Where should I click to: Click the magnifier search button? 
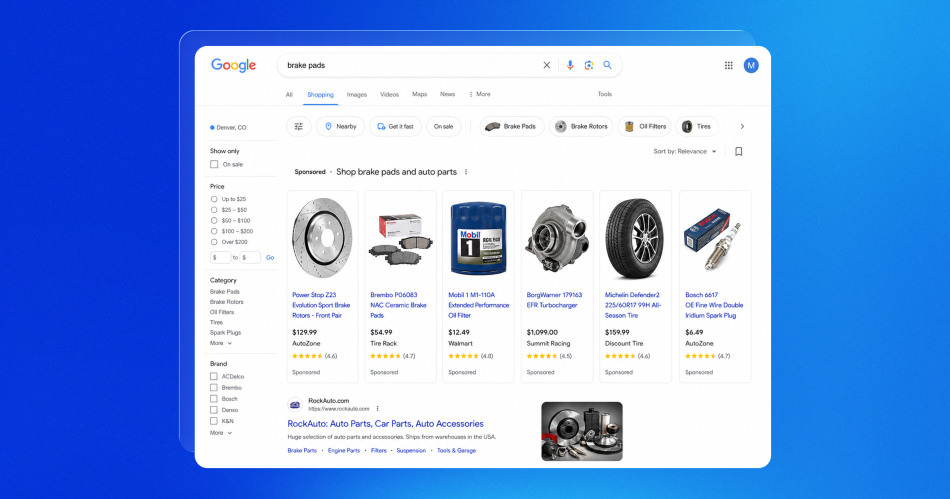607,65
